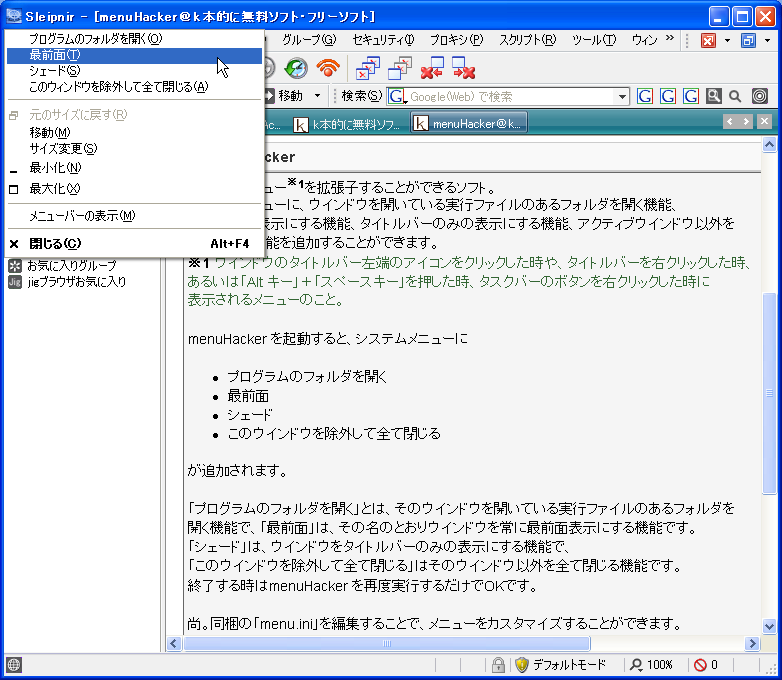Click vertical scrollbar down arrow
Screen dimensions: 782x680
coord(769,626)
